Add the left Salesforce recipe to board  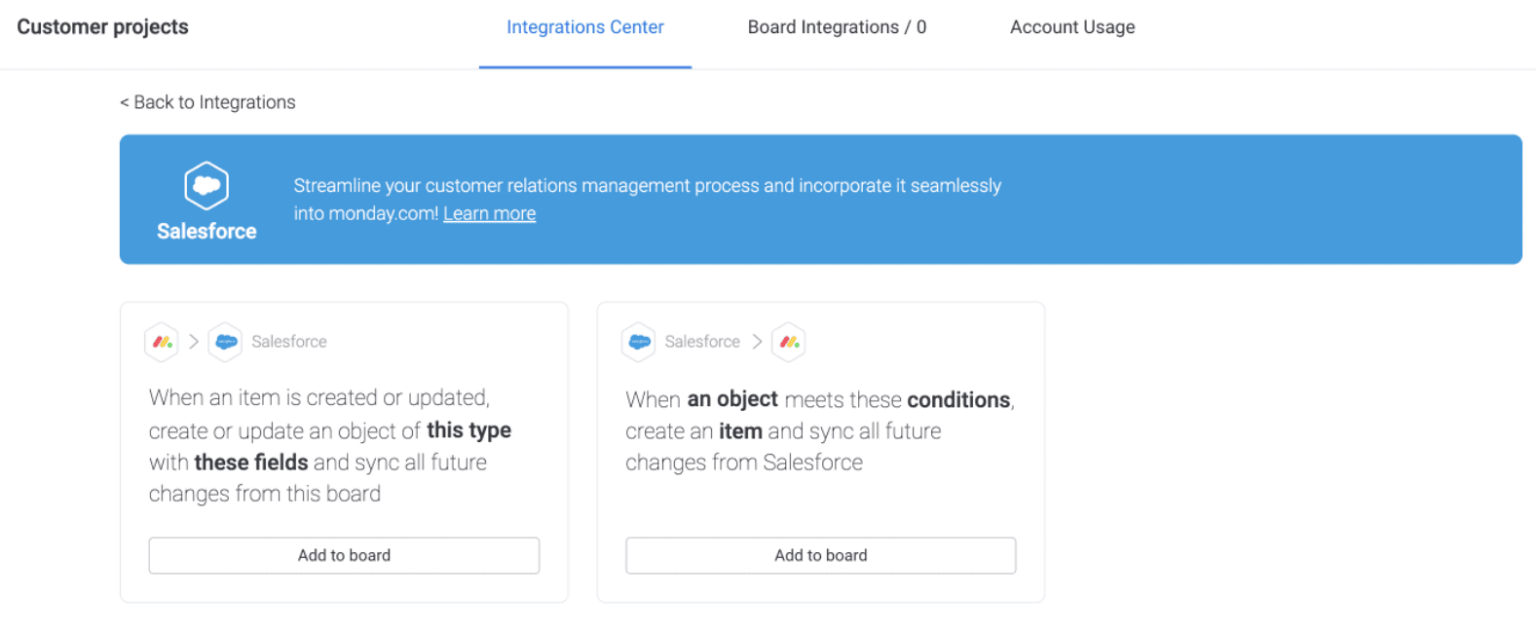(344, 555)
